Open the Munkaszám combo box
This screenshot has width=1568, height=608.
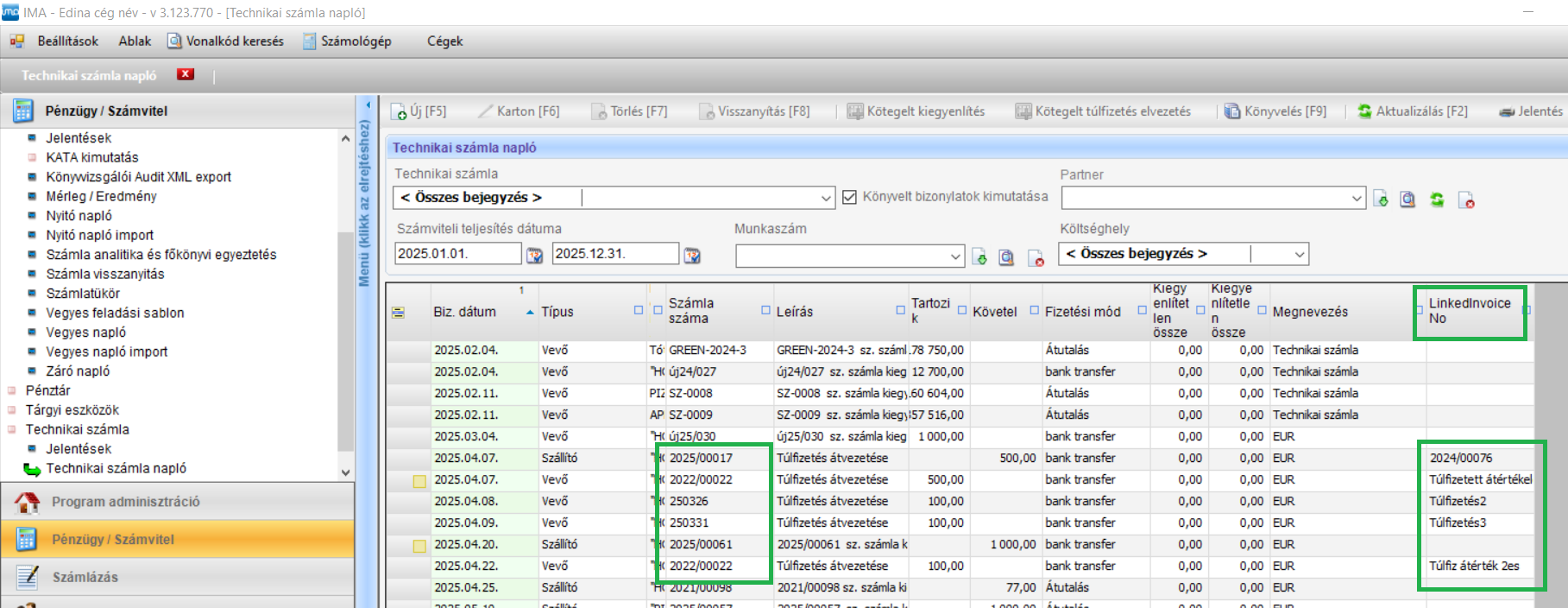click(x=955, y=256)
